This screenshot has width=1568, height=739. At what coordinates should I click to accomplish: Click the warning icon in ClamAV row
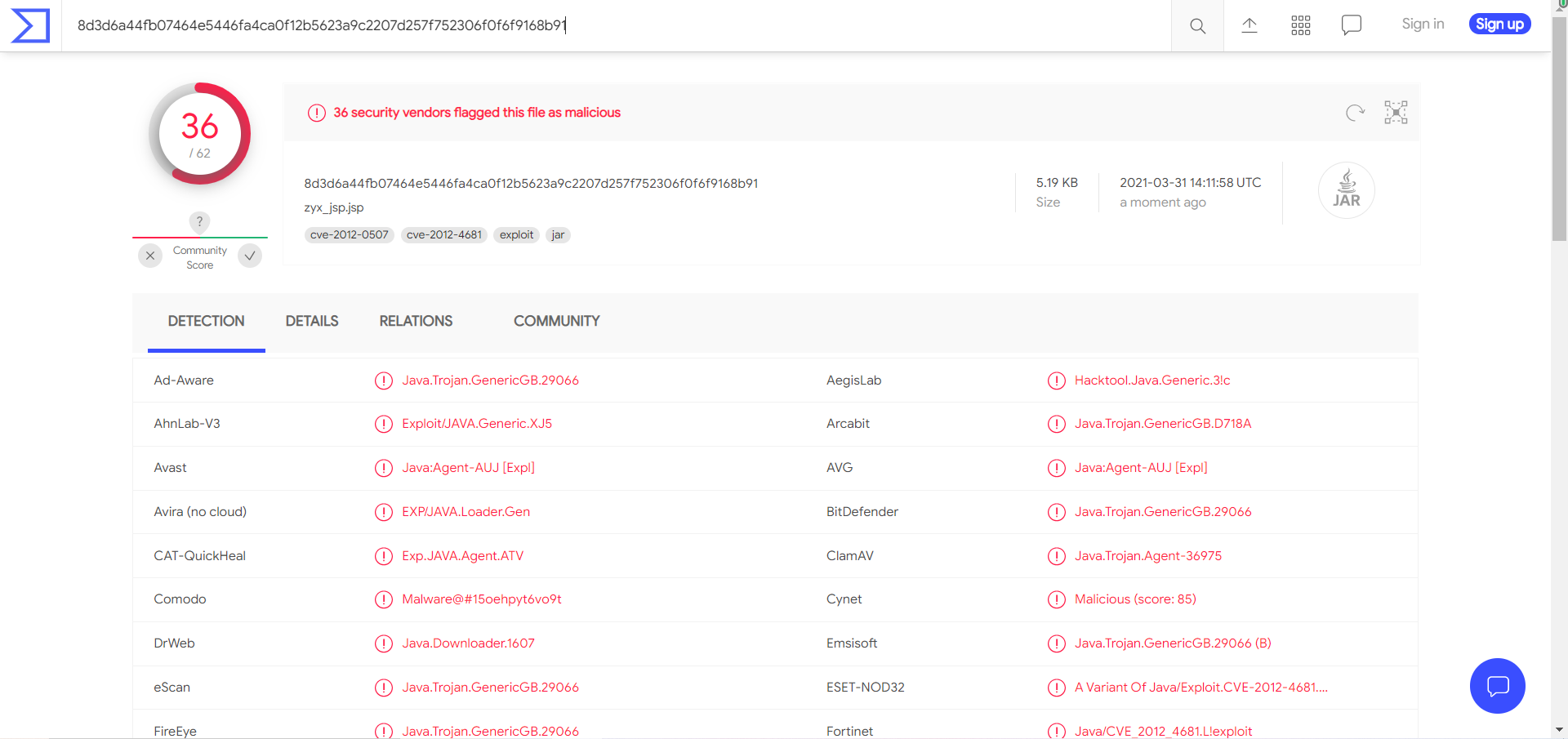point(1057,556)
